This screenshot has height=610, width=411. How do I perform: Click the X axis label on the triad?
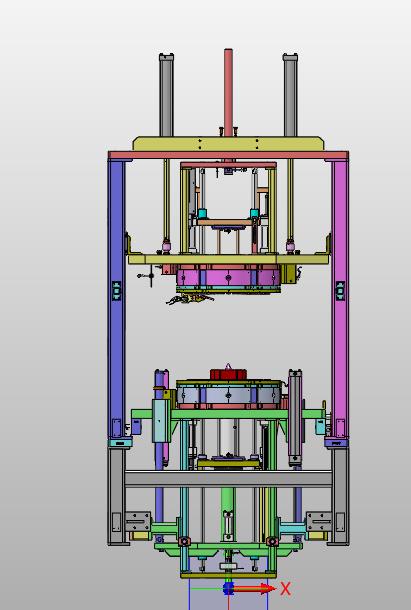click(x=285, y=589)
